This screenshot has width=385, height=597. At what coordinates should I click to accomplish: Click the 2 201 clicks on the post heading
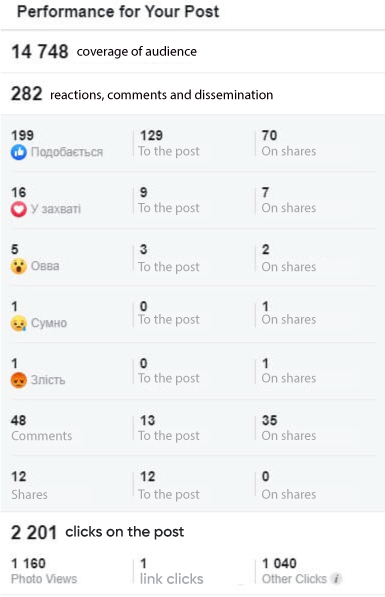click(97, 532)
